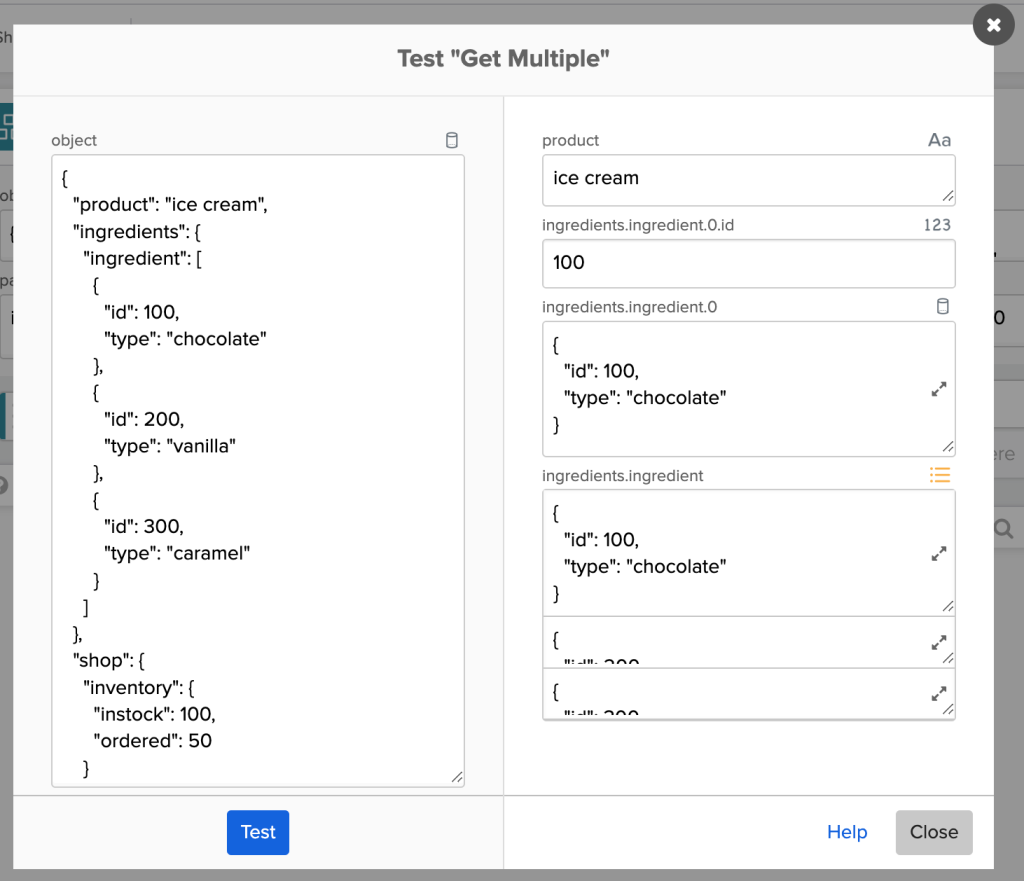
Task: Click the greyed input ending in 0 behind dialog
Action: tap(1000, 317)
